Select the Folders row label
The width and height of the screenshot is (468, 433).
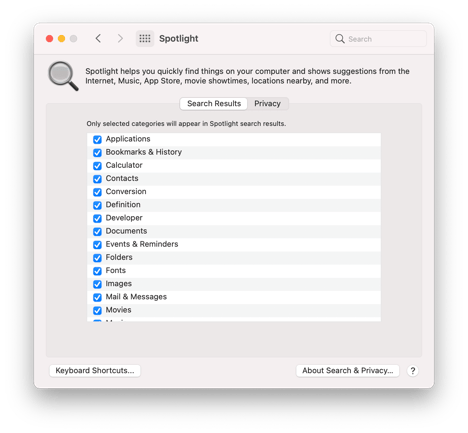click(119, 257)
